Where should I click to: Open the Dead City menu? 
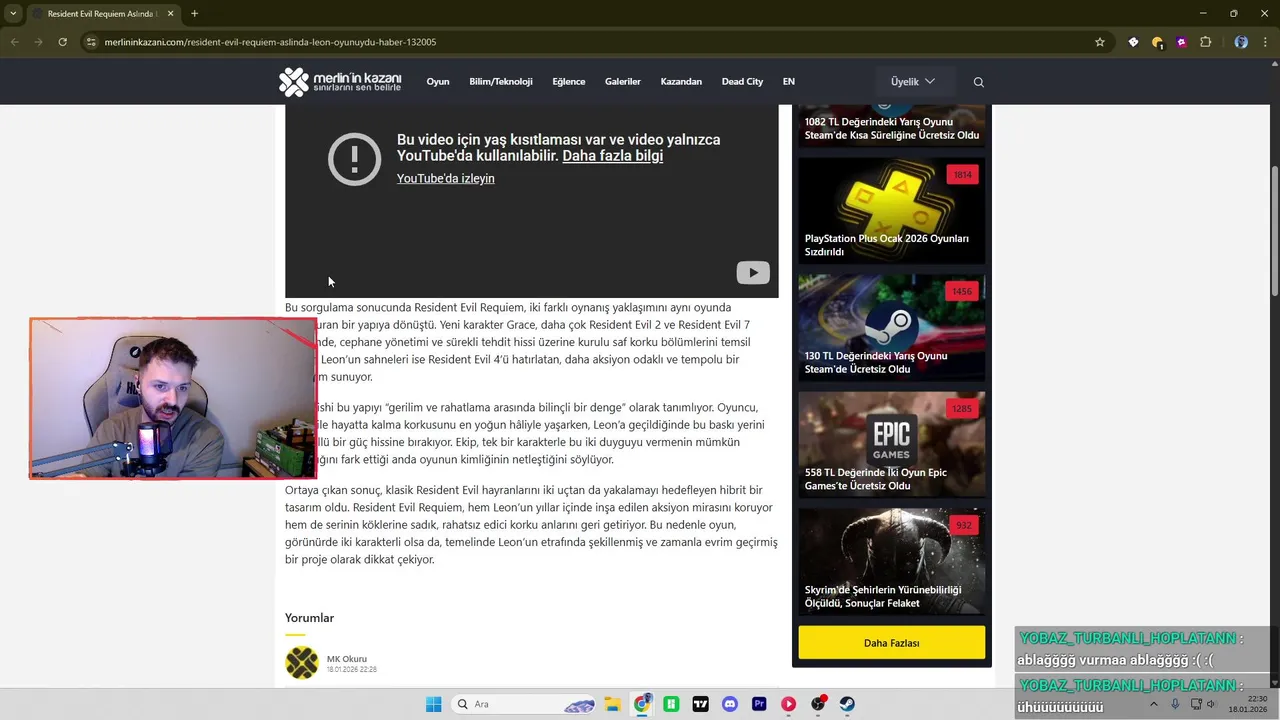[742, 82]
